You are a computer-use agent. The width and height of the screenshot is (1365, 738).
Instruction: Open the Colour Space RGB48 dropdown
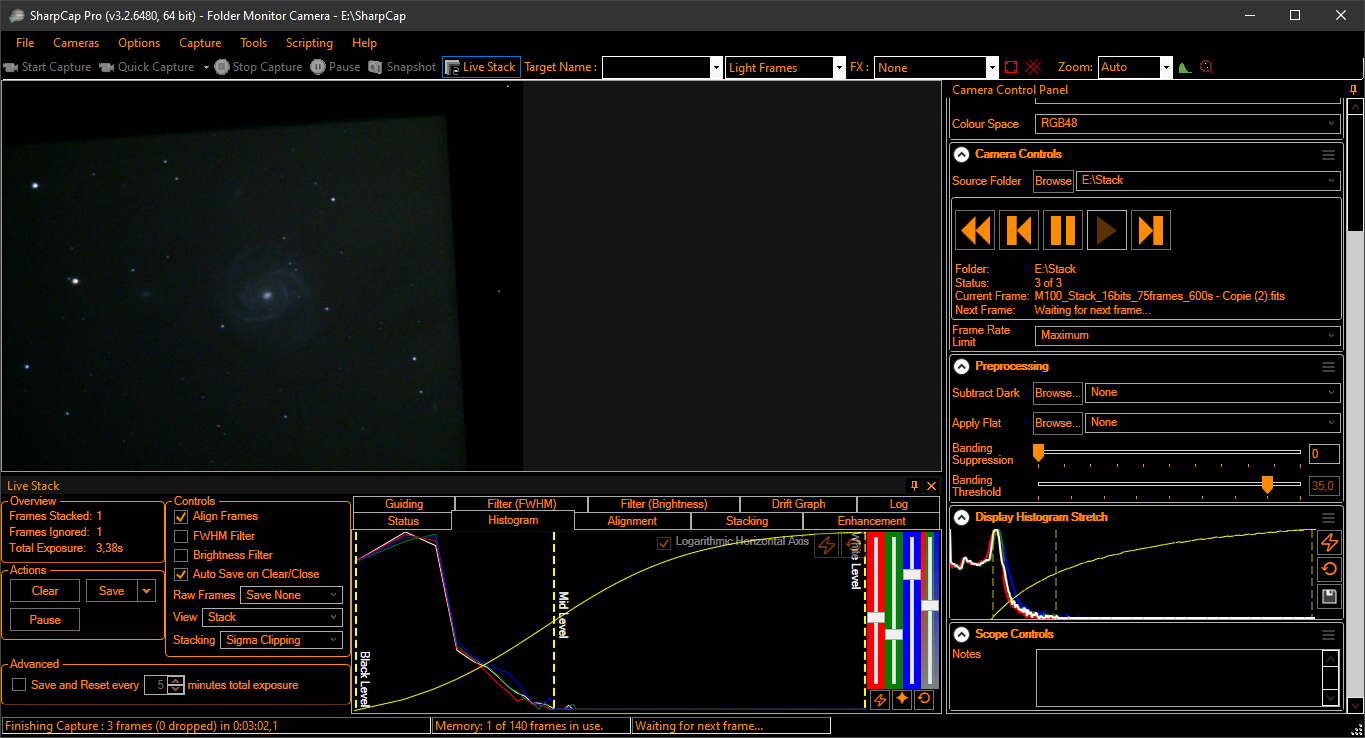[x=1187, y=124]
